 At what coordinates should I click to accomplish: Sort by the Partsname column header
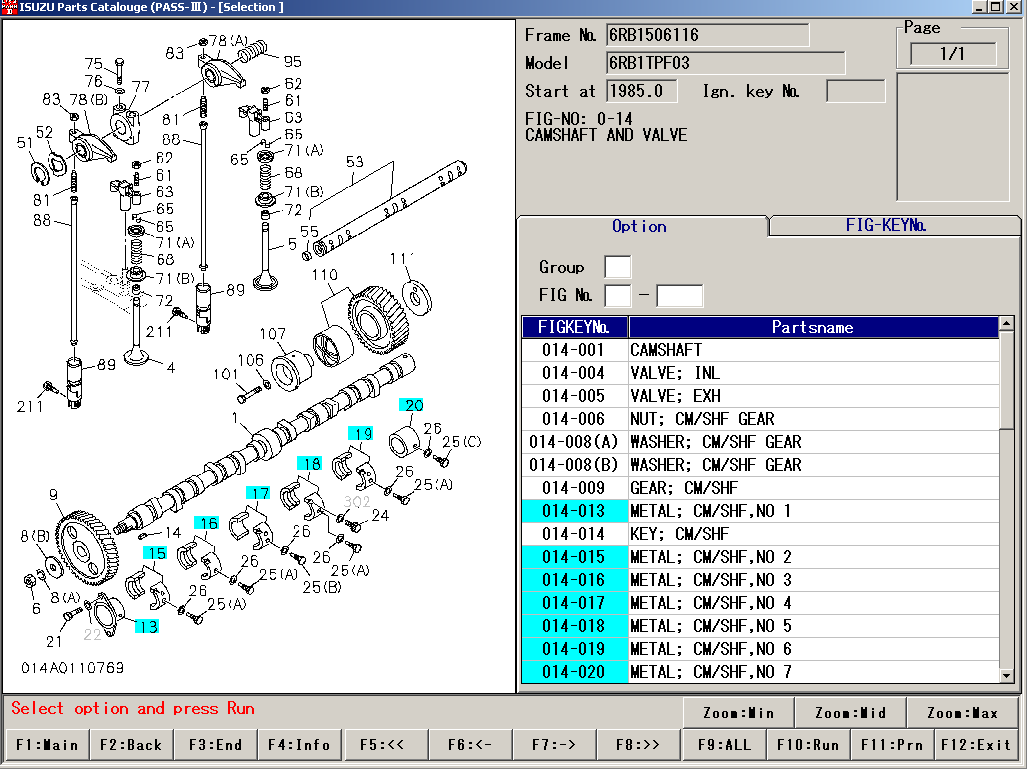(813, 327)
